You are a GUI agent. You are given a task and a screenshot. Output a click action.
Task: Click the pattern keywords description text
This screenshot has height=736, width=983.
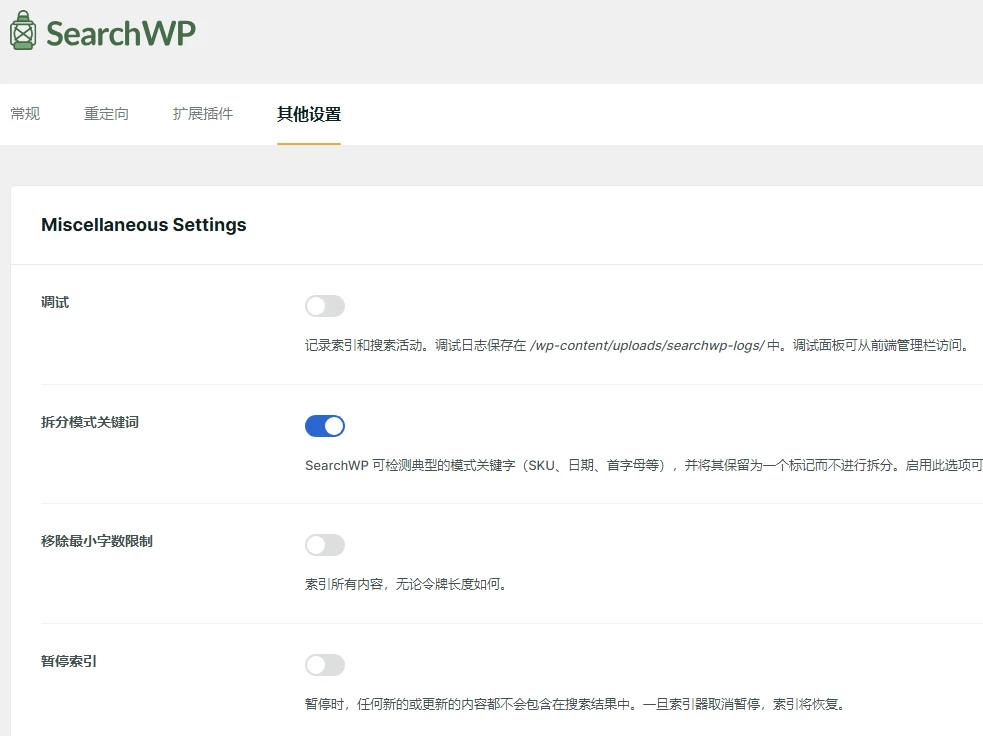(x=640, y=465)
